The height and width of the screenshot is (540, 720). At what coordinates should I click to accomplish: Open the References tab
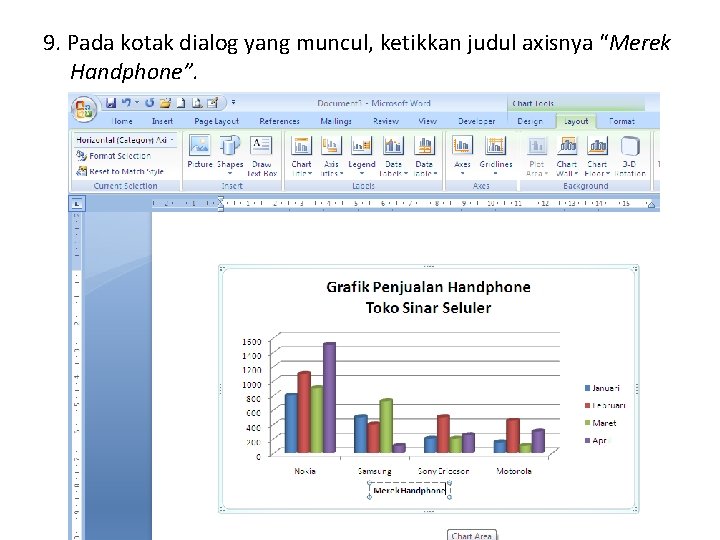point(279,121)
